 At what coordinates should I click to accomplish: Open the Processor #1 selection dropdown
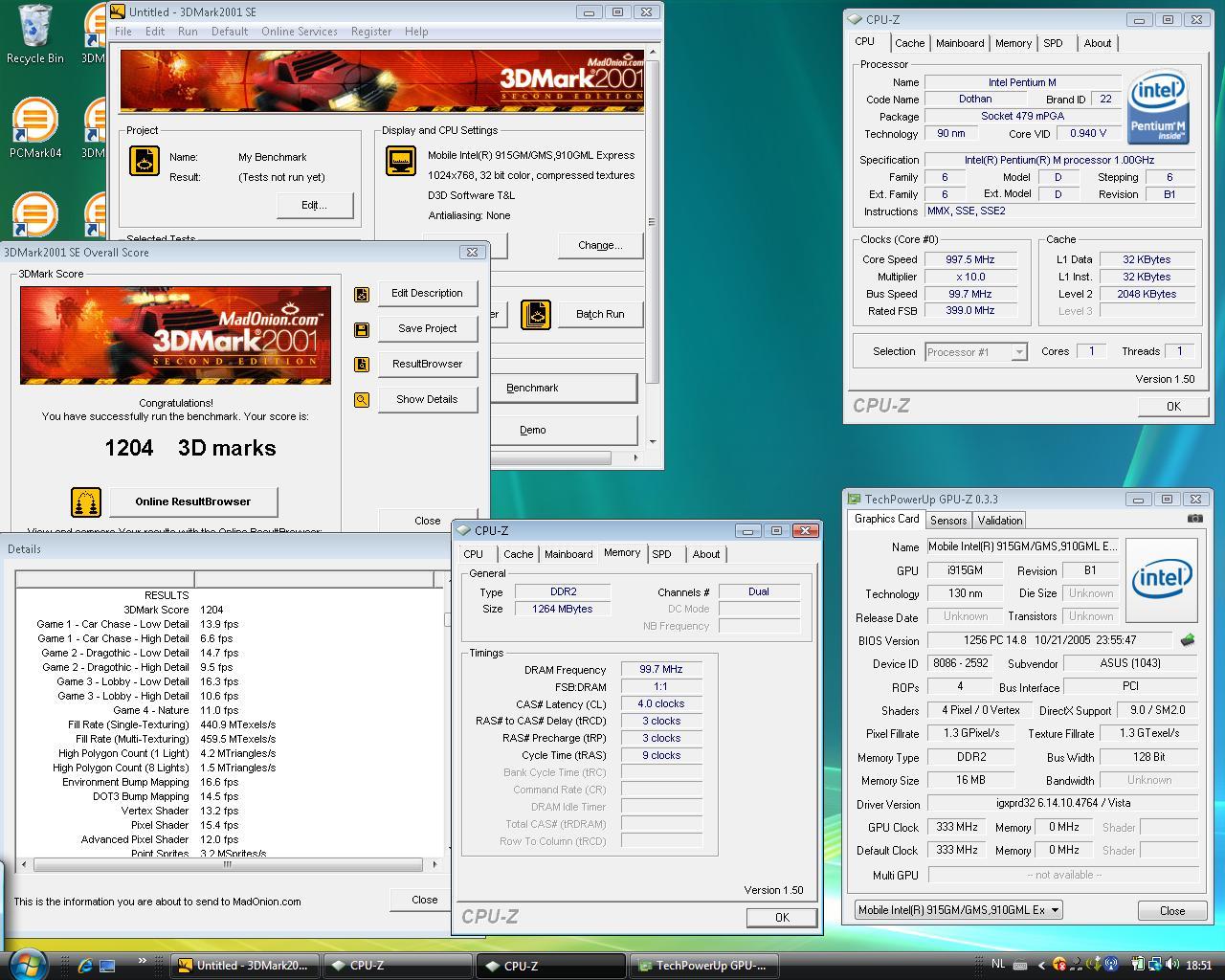pos(976,352)
